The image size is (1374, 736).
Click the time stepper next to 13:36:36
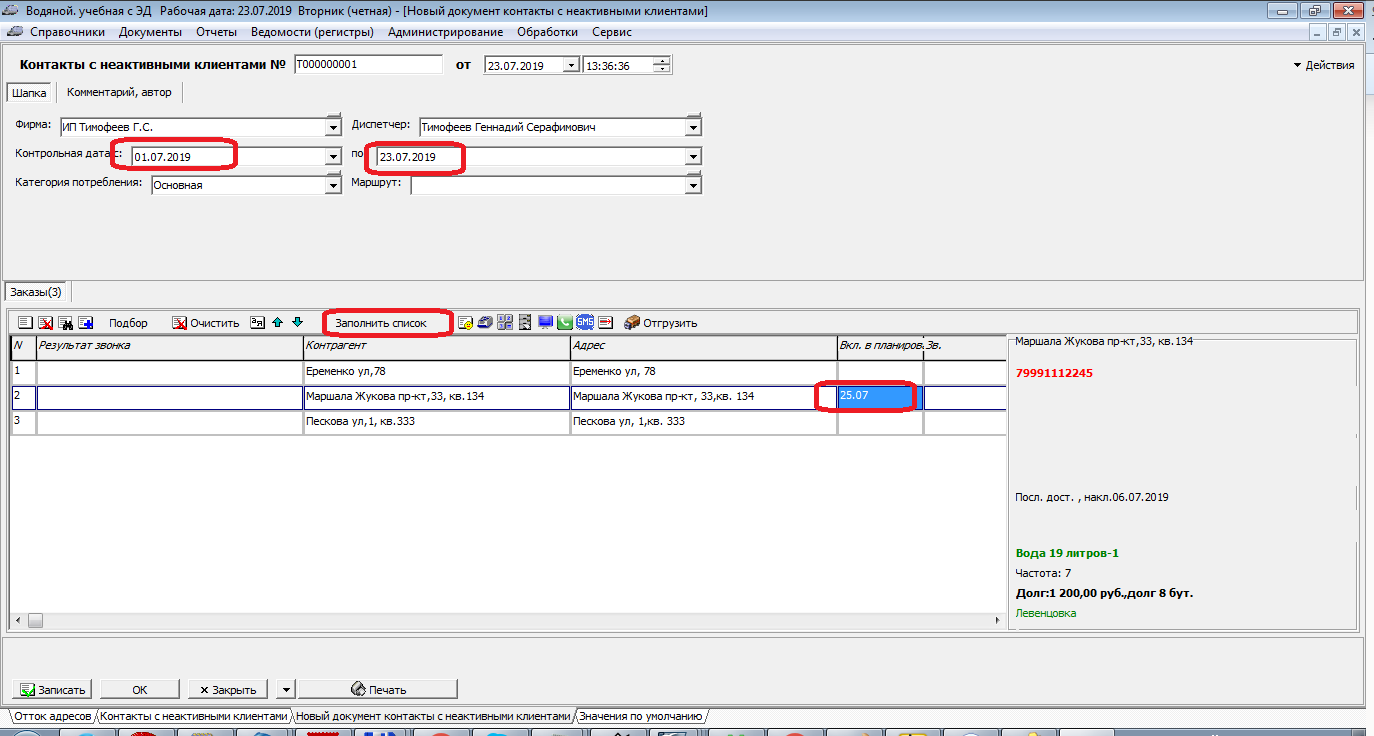(662, 65)
